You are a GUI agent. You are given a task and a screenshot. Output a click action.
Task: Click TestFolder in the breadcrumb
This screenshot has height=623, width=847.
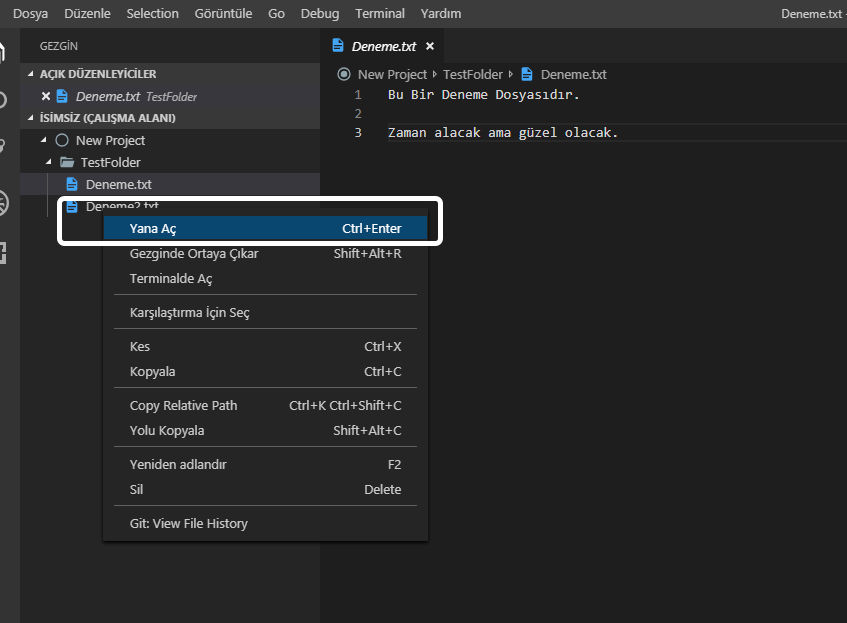point(473,75)
